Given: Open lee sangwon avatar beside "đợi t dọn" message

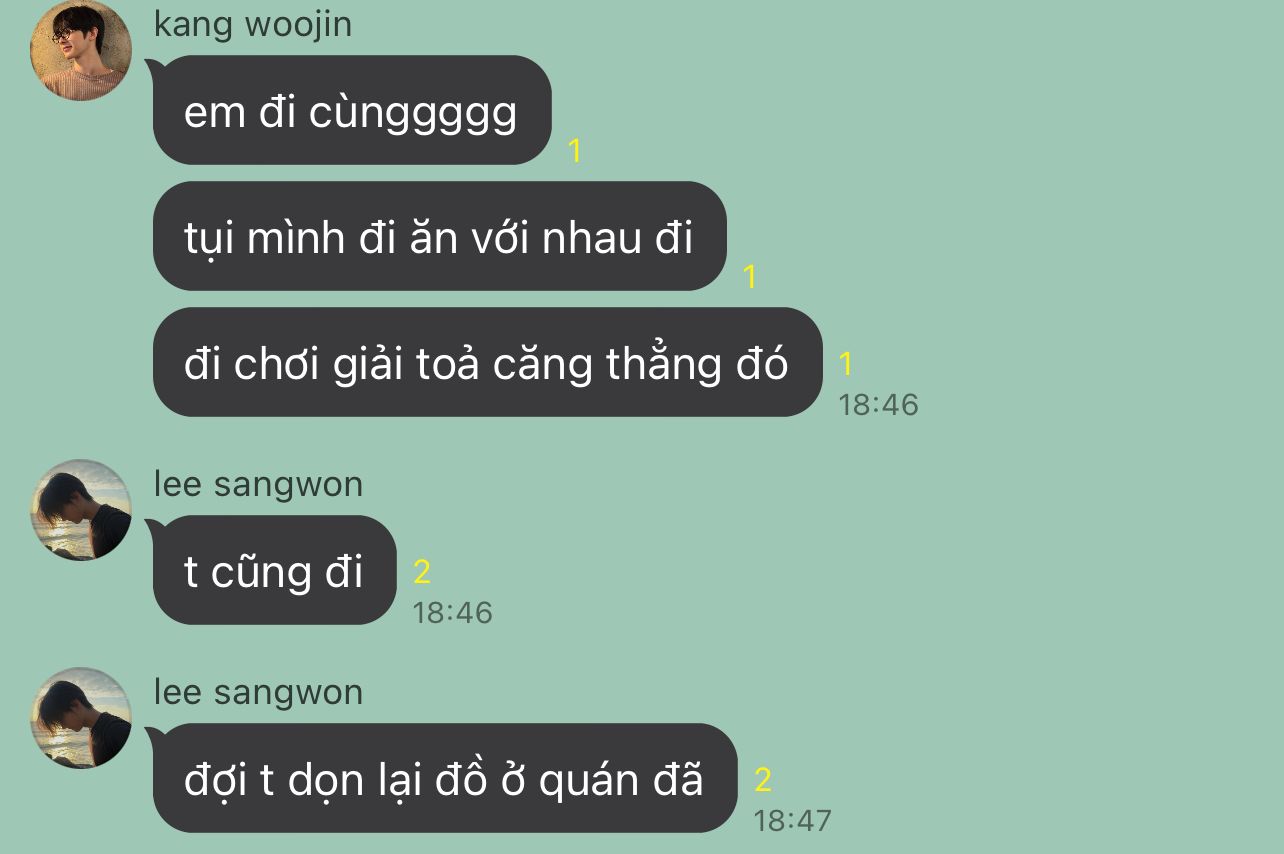Looking at the screenshot, I should coord(81,718).
